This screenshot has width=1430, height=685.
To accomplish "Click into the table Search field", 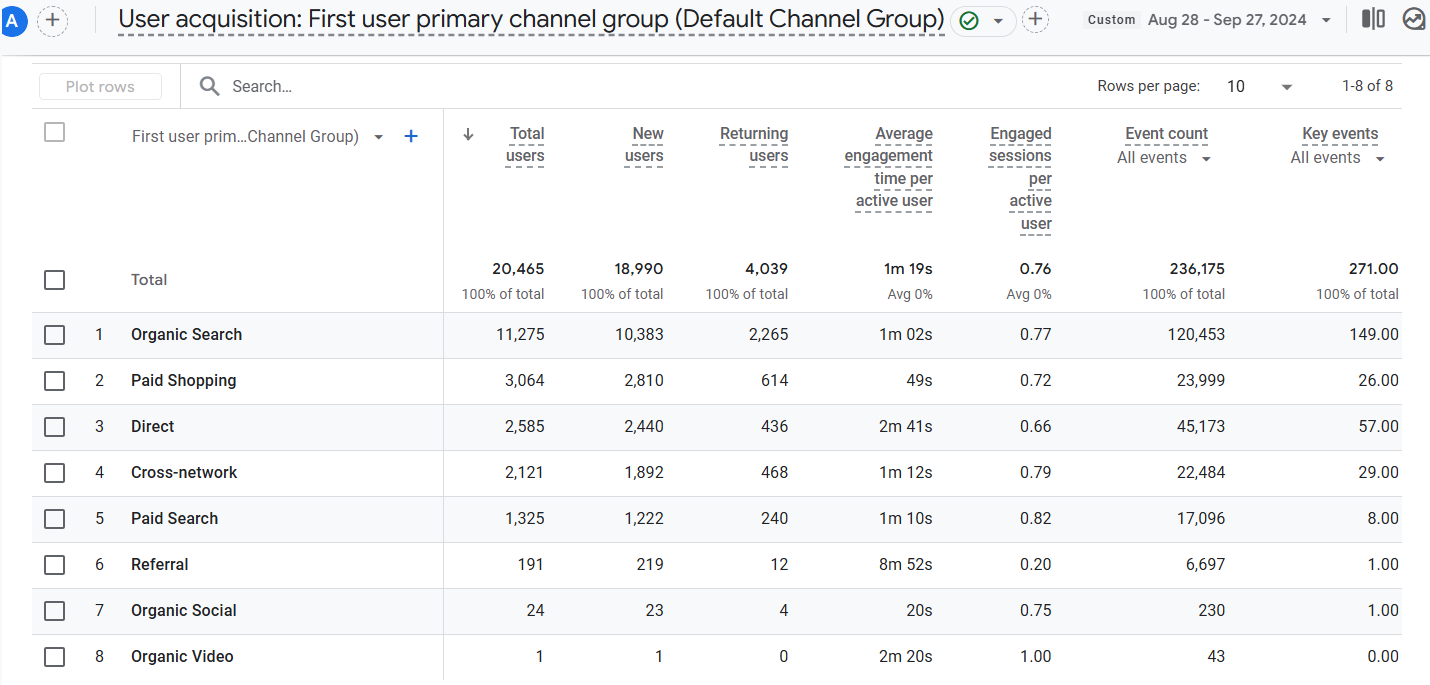I will [400, 87].
